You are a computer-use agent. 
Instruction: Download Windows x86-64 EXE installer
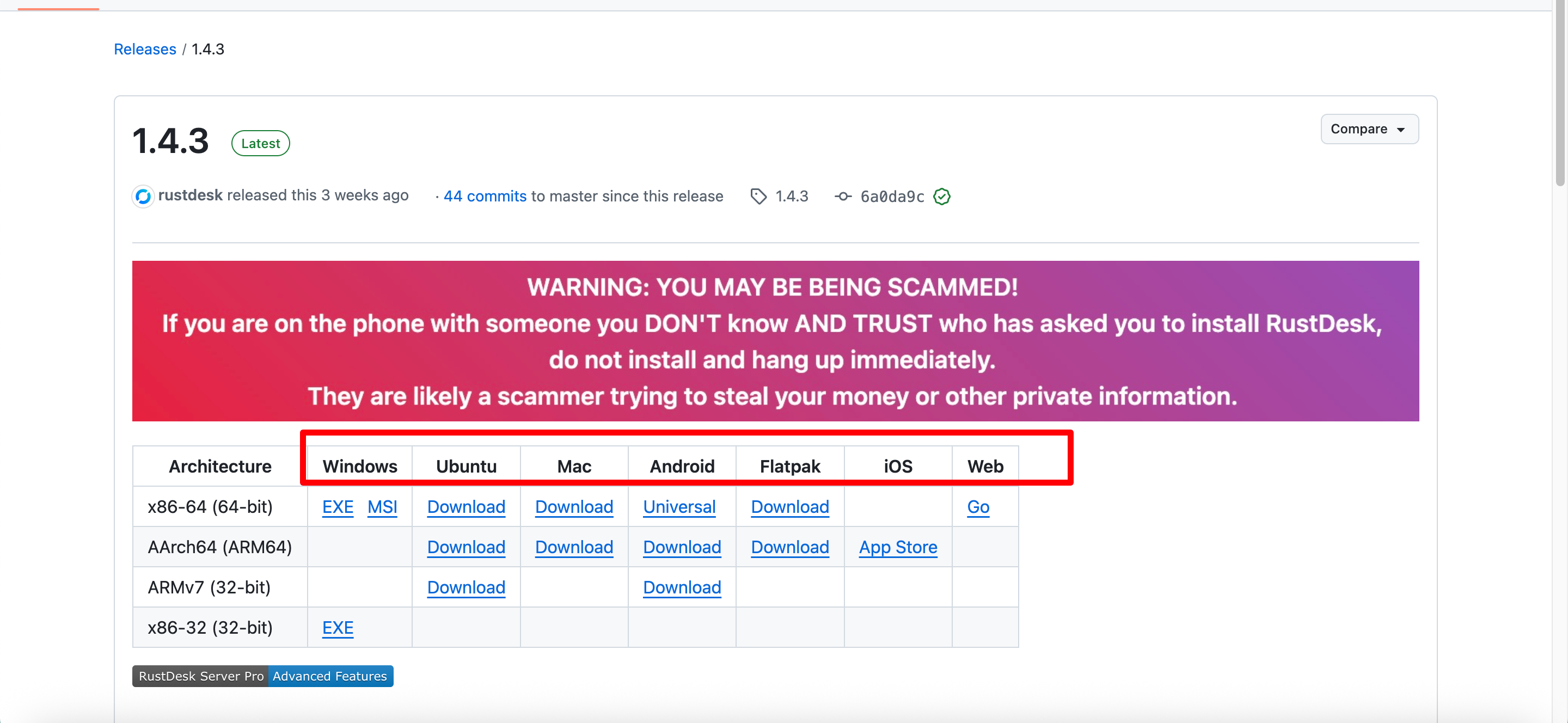[x=338, y=506]
